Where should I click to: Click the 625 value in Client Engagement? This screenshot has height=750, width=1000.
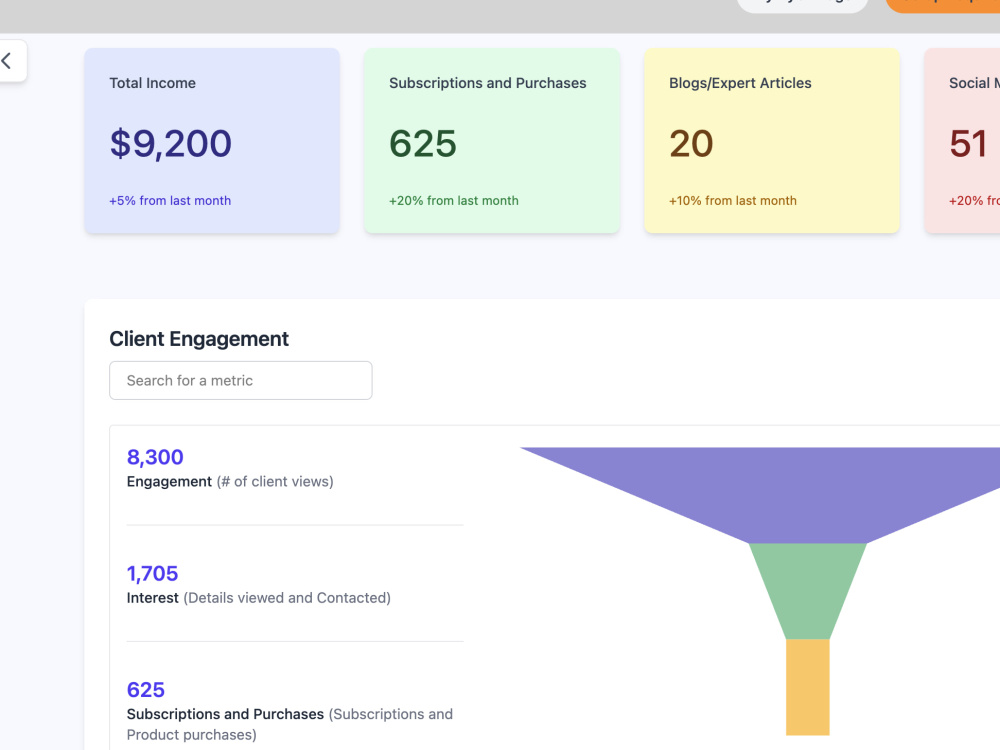[x=146, y=689]
